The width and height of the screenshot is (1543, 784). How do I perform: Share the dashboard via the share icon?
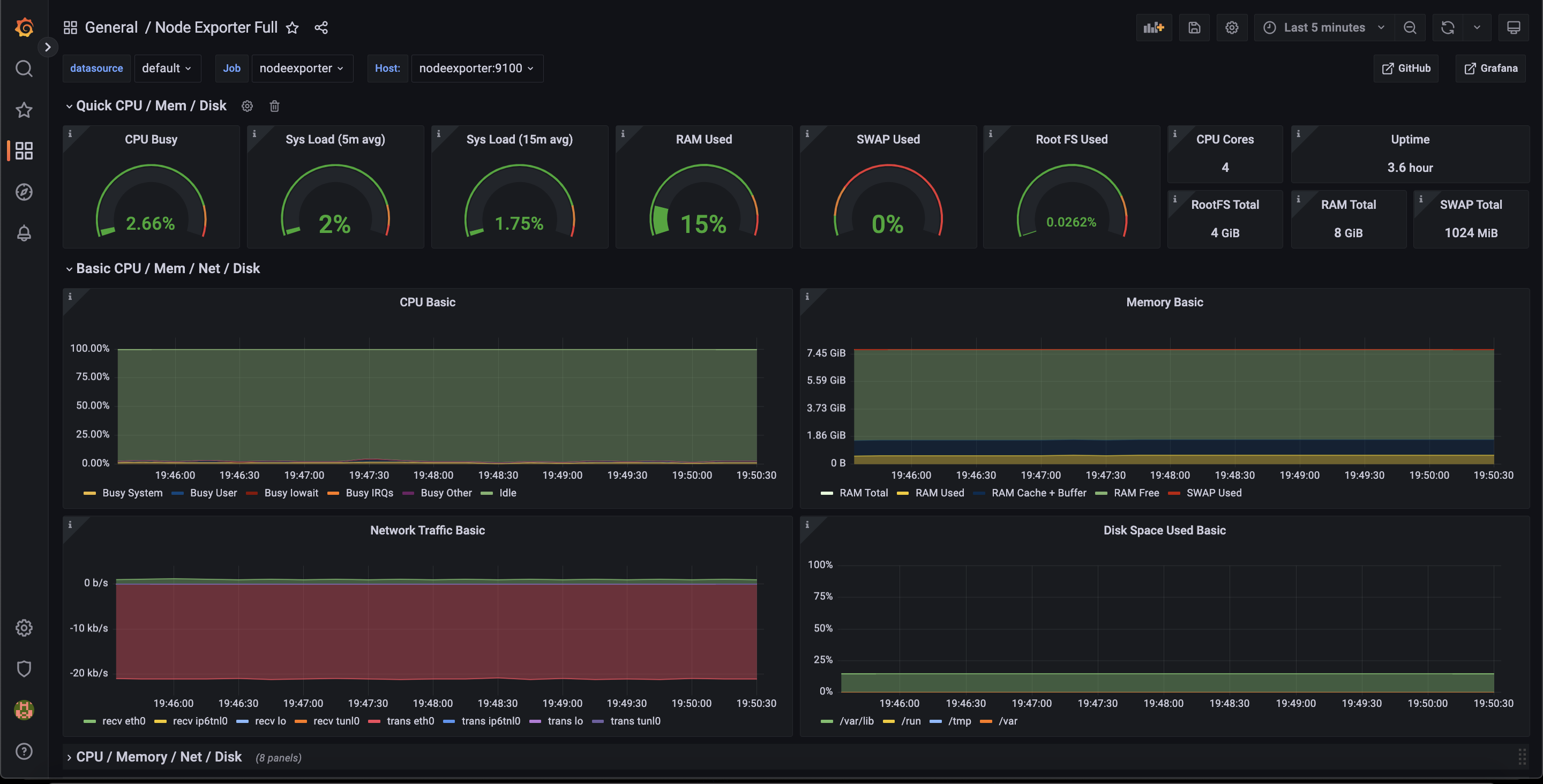tap(321, 27)
